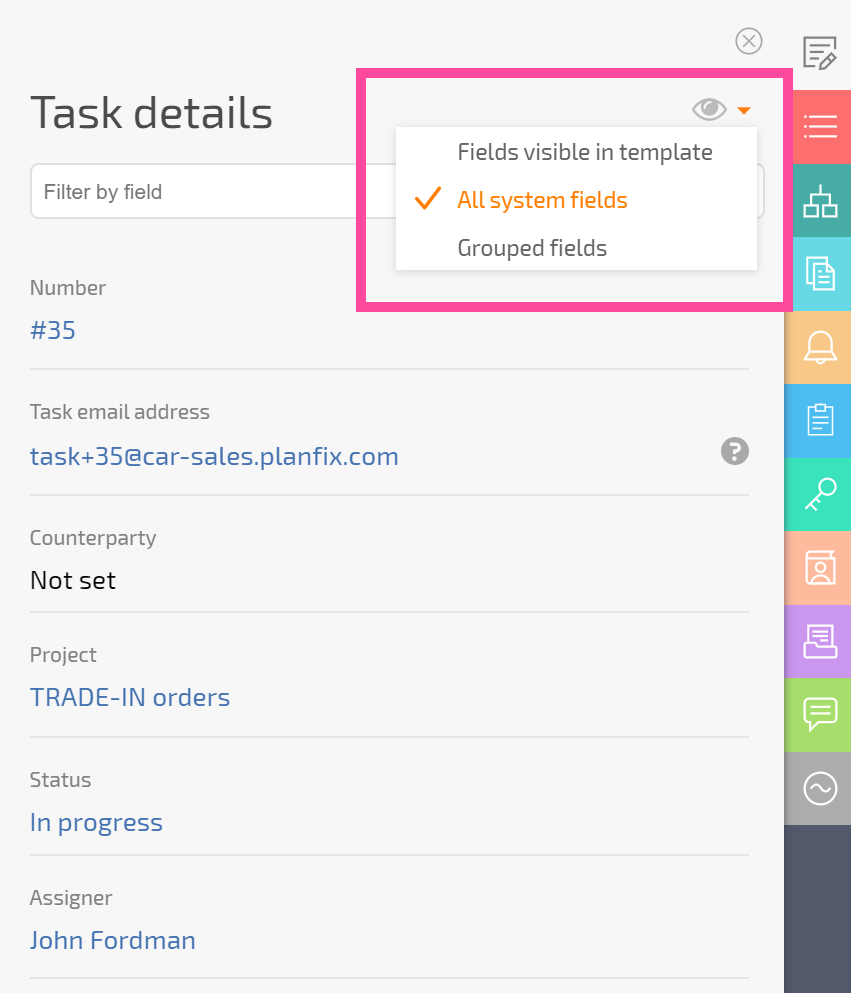Click the hierarchy structure sidebar icon
The image size is (851, 993).
point(820,201)
